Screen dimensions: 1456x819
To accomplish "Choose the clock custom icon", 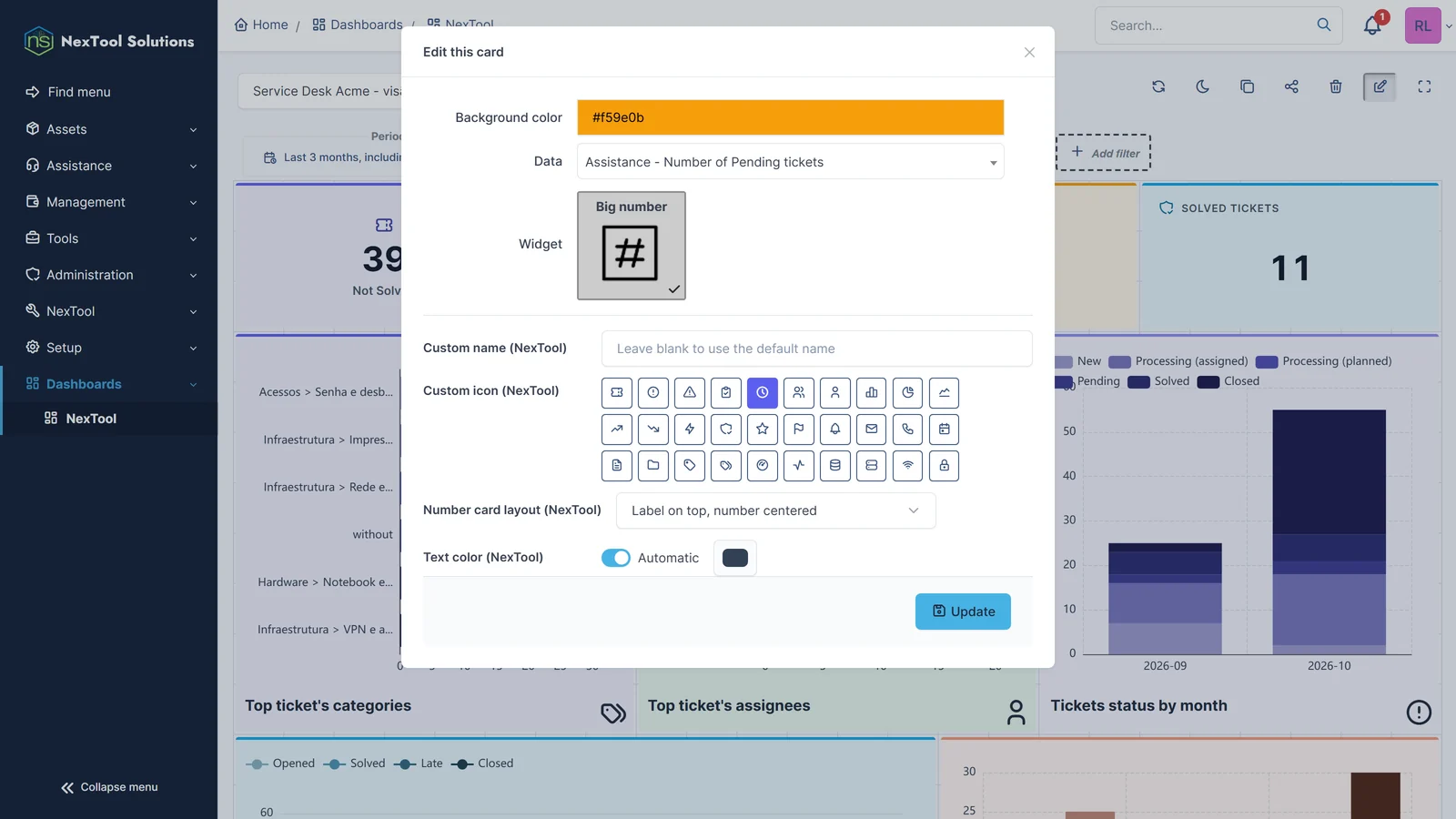I will [763, 393].
